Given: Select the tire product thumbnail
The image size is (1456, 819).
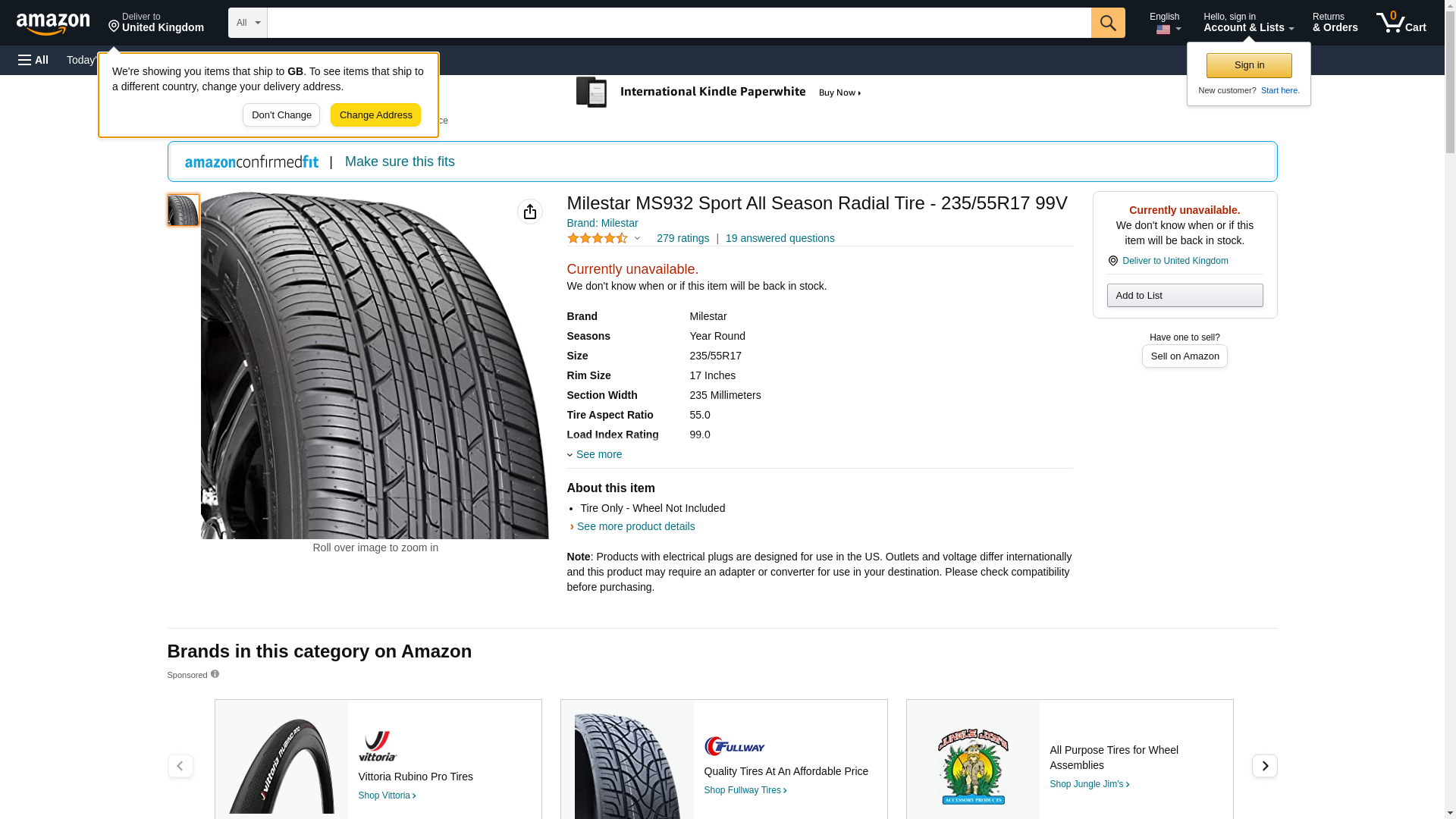Looking at the screenshot, I should click(x=183, y=210).
